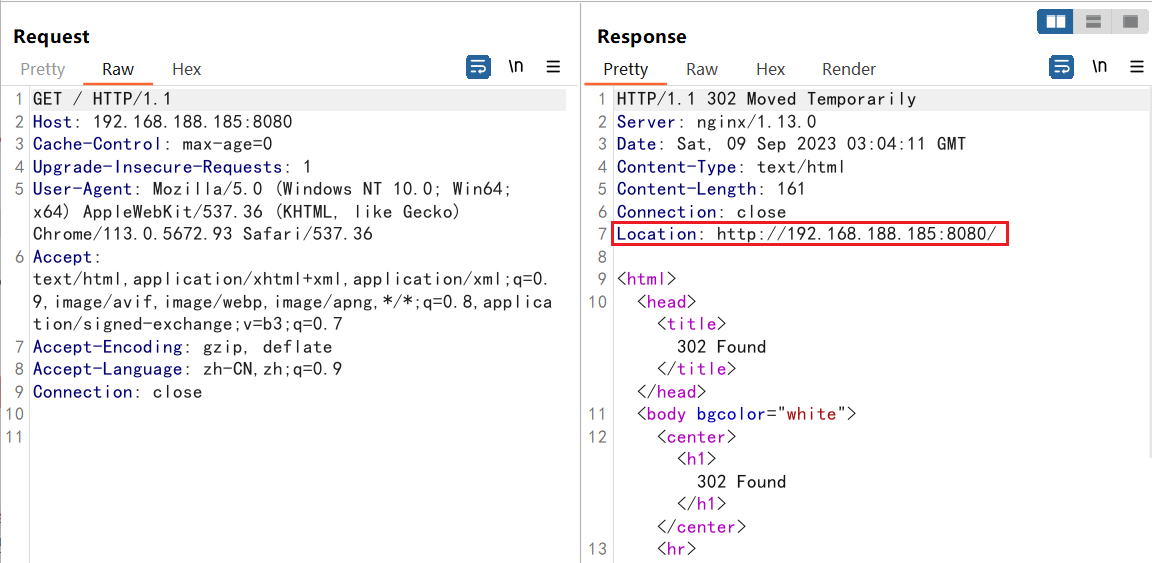
Task: Select side-by-side split layout view
Action: (1056, 21)
